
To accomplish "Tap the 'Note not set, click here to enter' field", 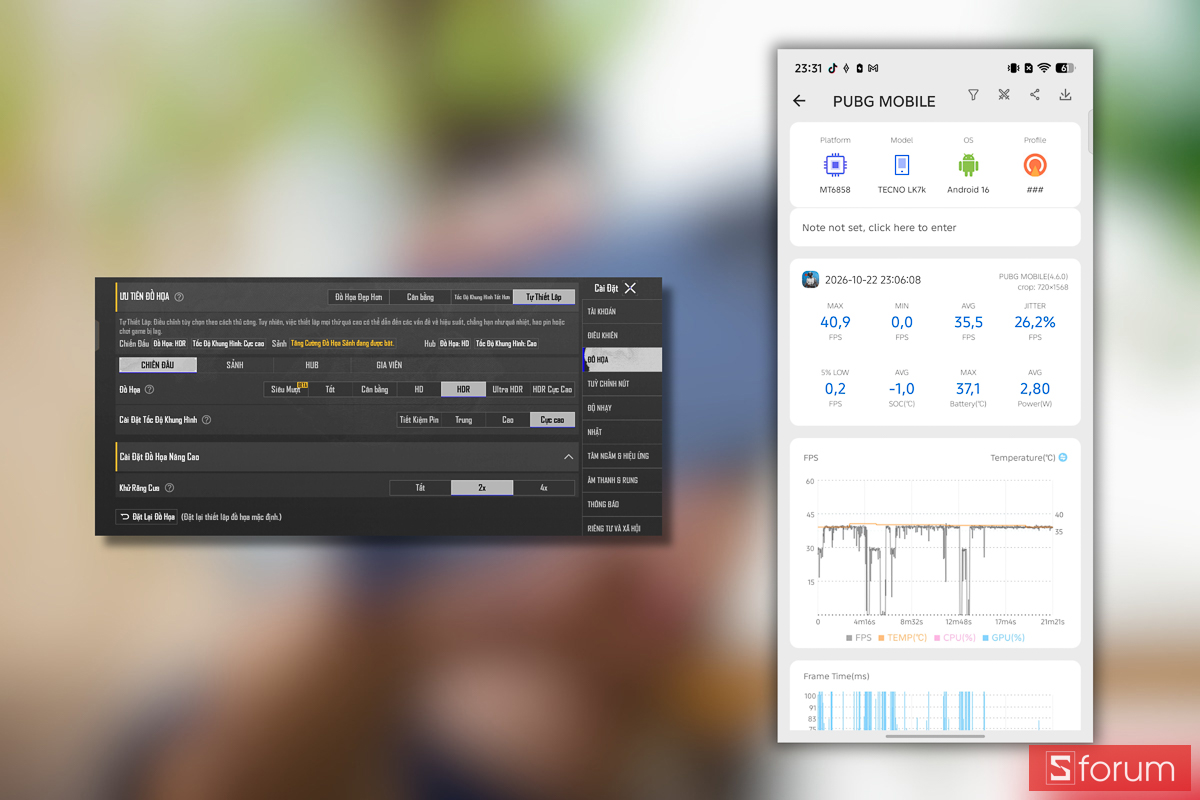I will click(x=935, y=227).
